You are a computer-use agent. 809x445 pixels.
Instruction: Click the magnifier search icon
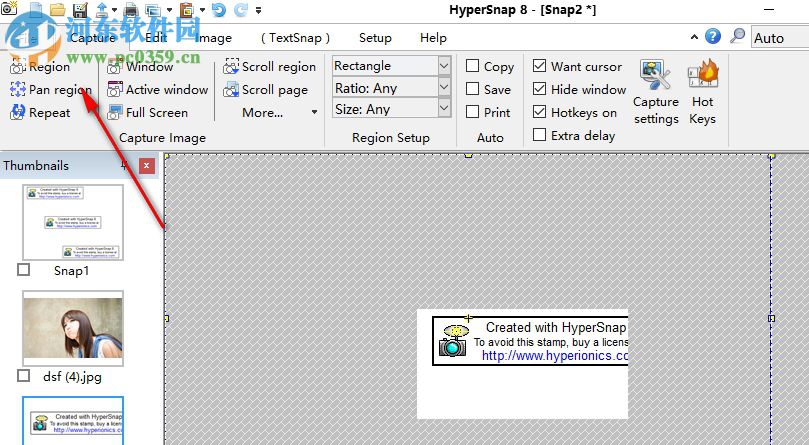tap(738, 36)
